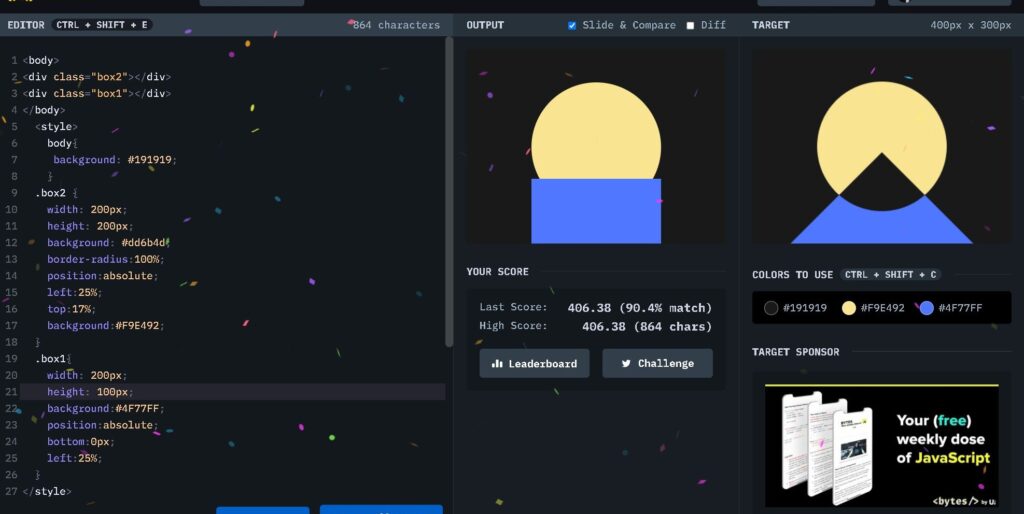This screenshot has height=514, width=1024.
Task: Uncheck the Slide & Compare checkbox
Action: [572, 25]
